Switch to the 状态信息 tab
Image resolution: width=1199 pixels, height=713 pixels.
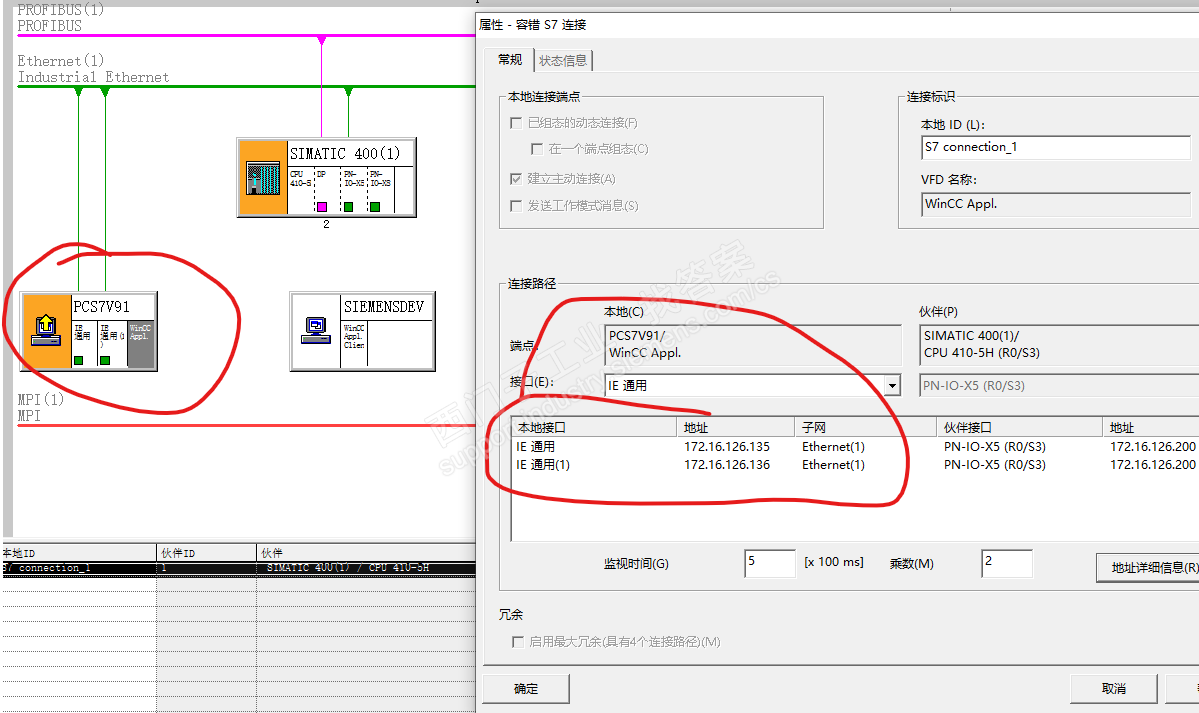coord(563,60)
